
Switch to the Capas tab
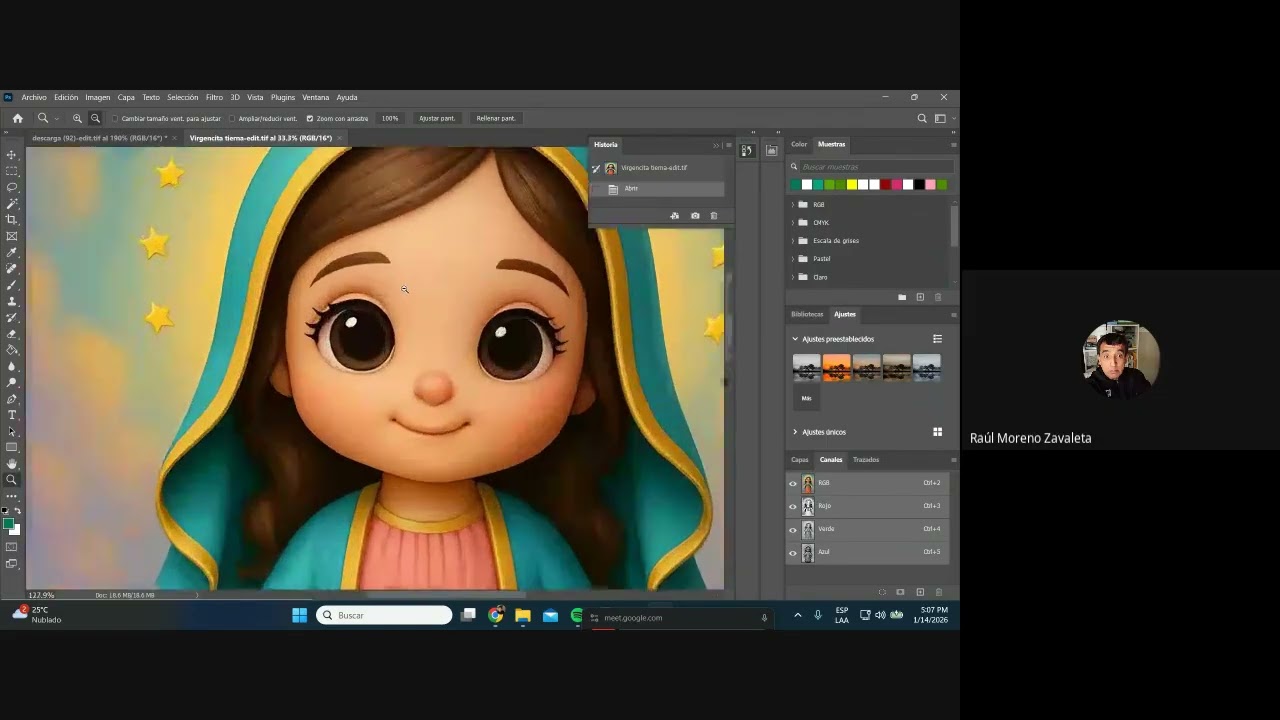click(800, 460)
